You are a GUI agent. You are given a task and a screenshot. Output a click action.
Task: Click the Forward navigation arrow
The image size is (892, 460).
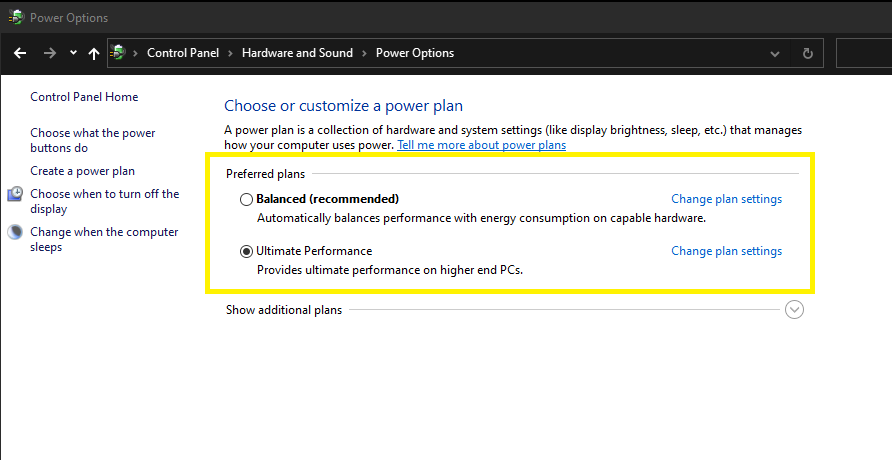click(50, 53)
